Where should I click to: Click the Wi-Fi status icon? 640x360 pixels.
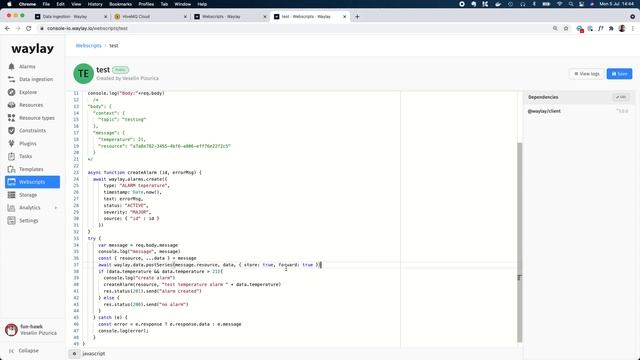point(560,4)
